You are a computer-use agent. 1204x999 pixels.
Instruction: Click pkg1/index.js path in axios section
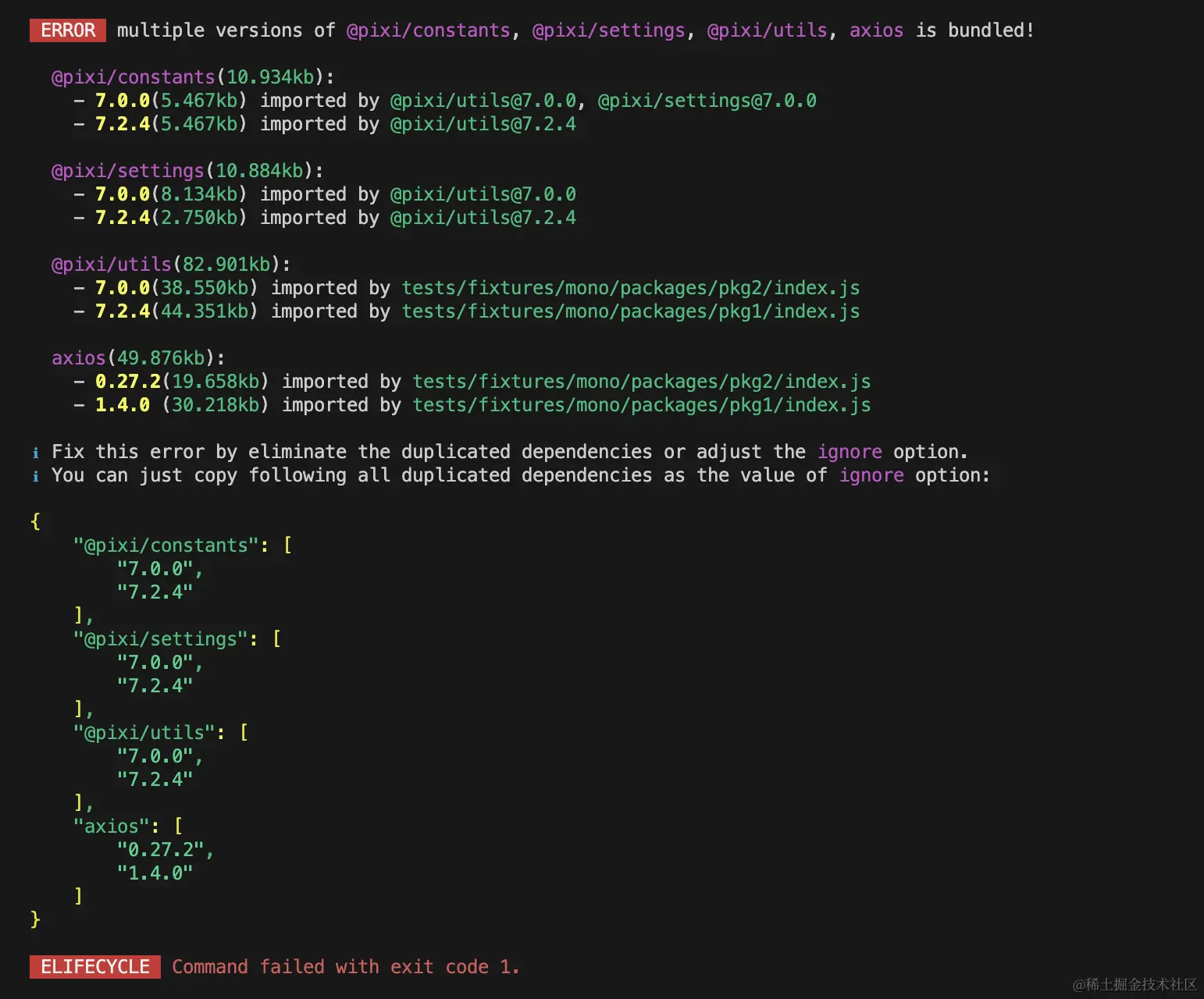[642, 405]
